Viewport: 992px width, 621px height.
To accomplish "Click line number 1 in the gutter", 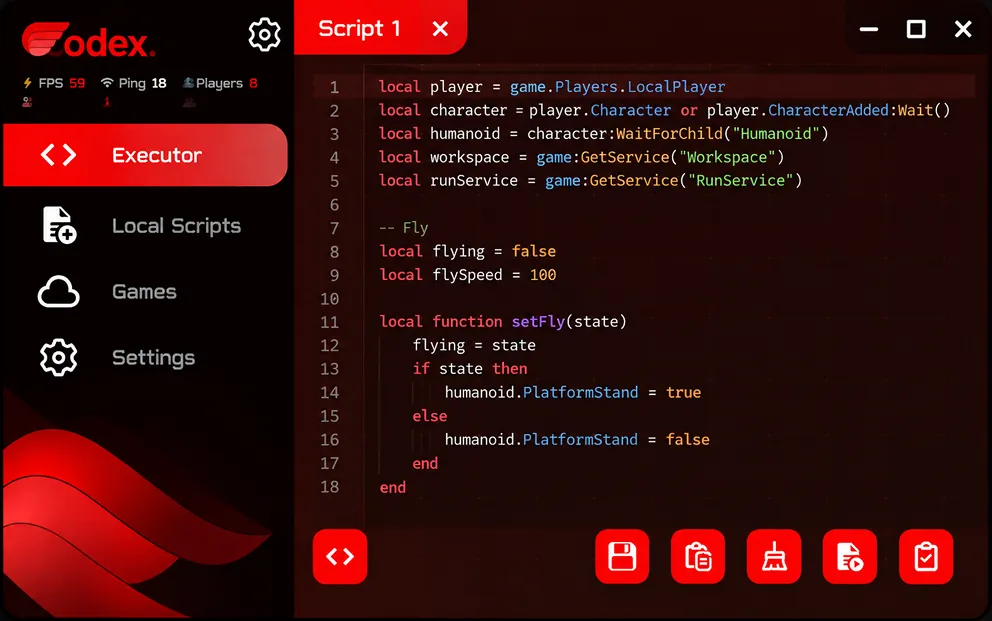I will [334, 87].
